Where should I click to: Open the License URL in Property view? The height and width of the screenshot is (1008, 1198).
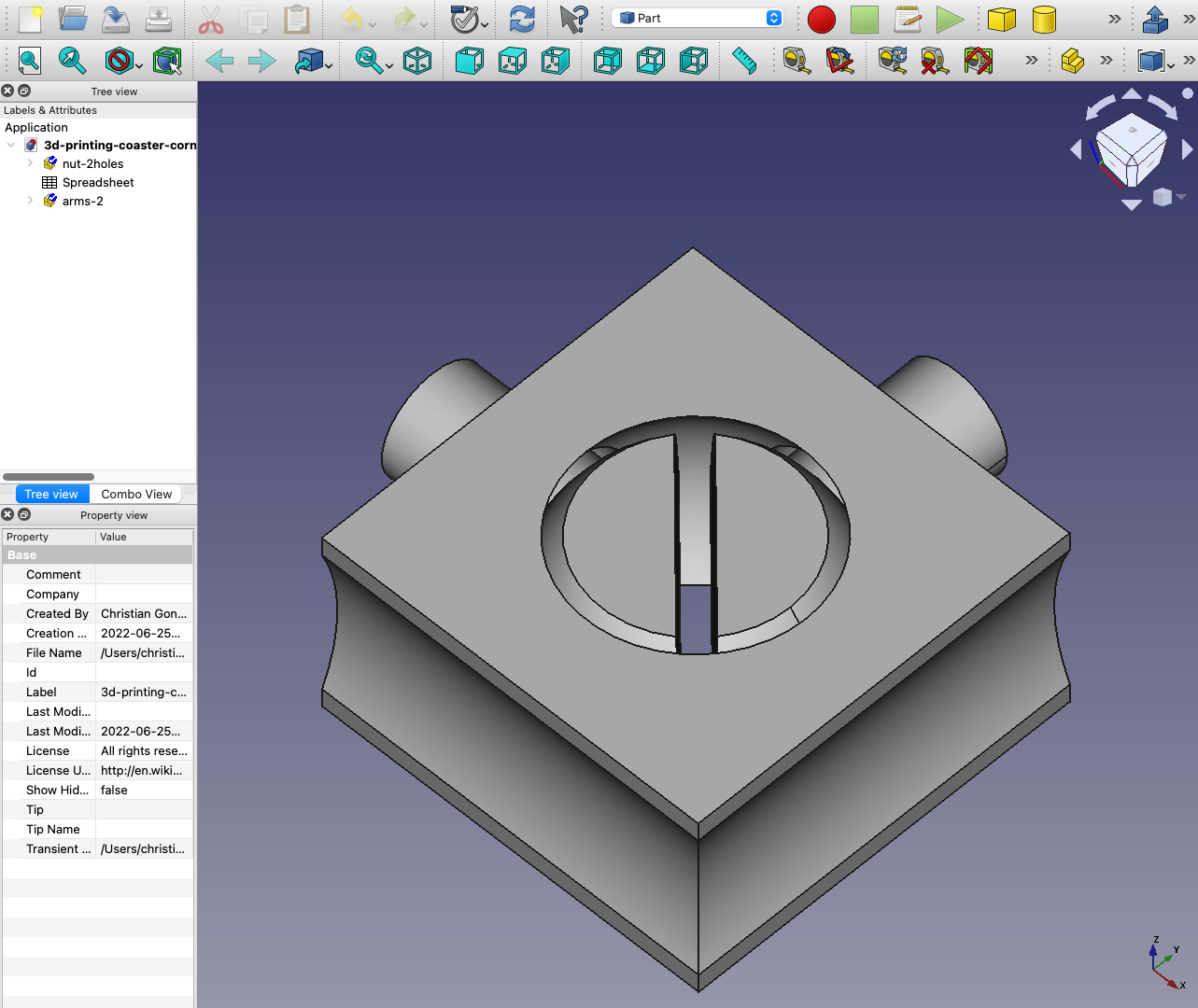143,770
